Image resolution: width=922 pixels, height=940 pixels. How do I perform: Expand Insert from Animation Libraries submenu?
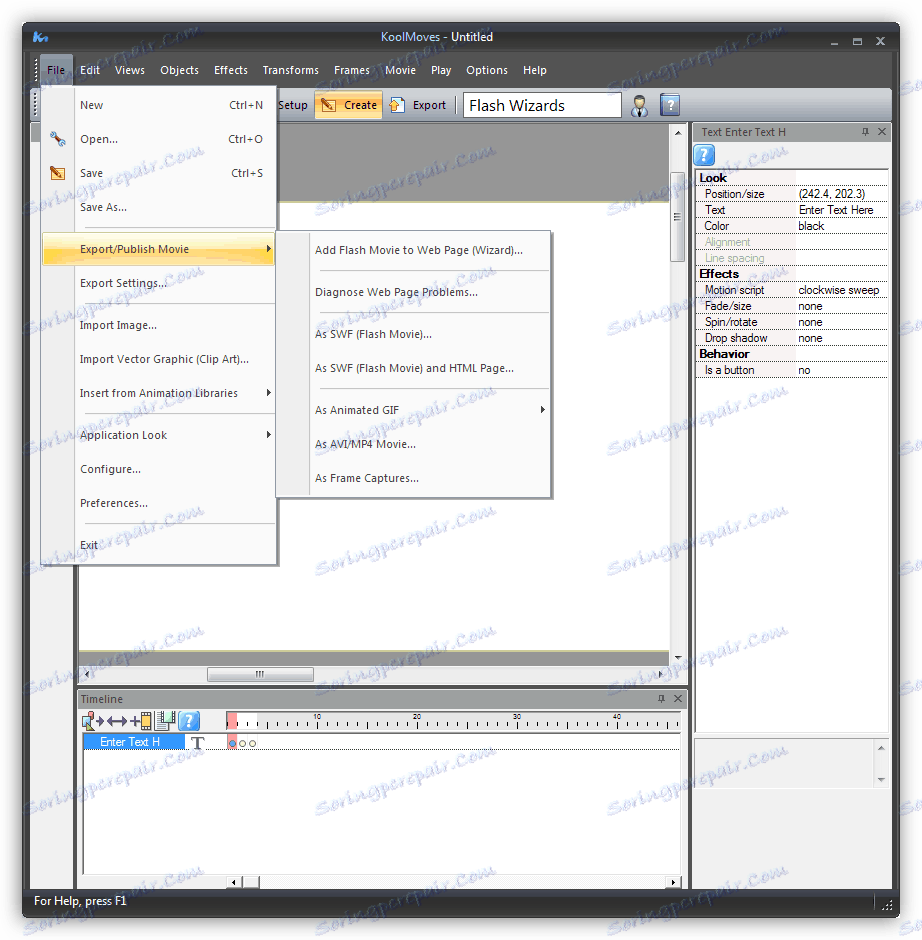coord(269,393)
